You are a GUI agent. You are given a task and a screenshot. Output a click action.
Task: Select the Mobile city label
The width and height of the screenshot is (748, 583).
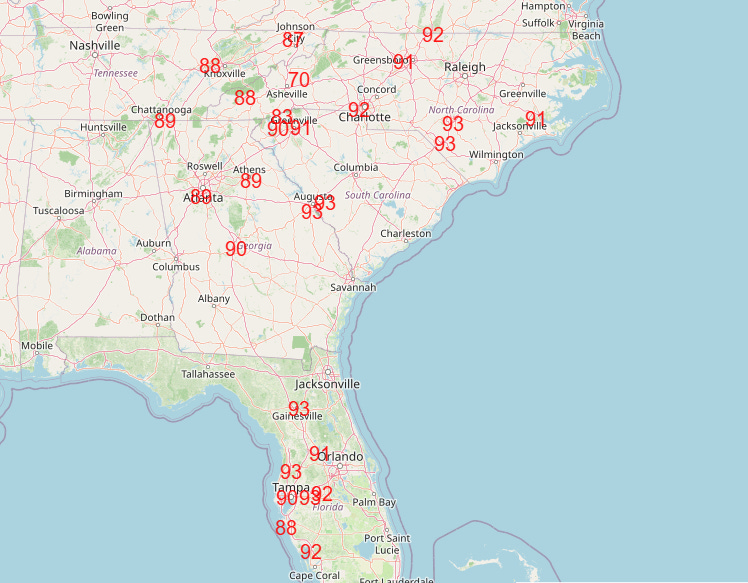pyautogui.click(x=37, y=345)
